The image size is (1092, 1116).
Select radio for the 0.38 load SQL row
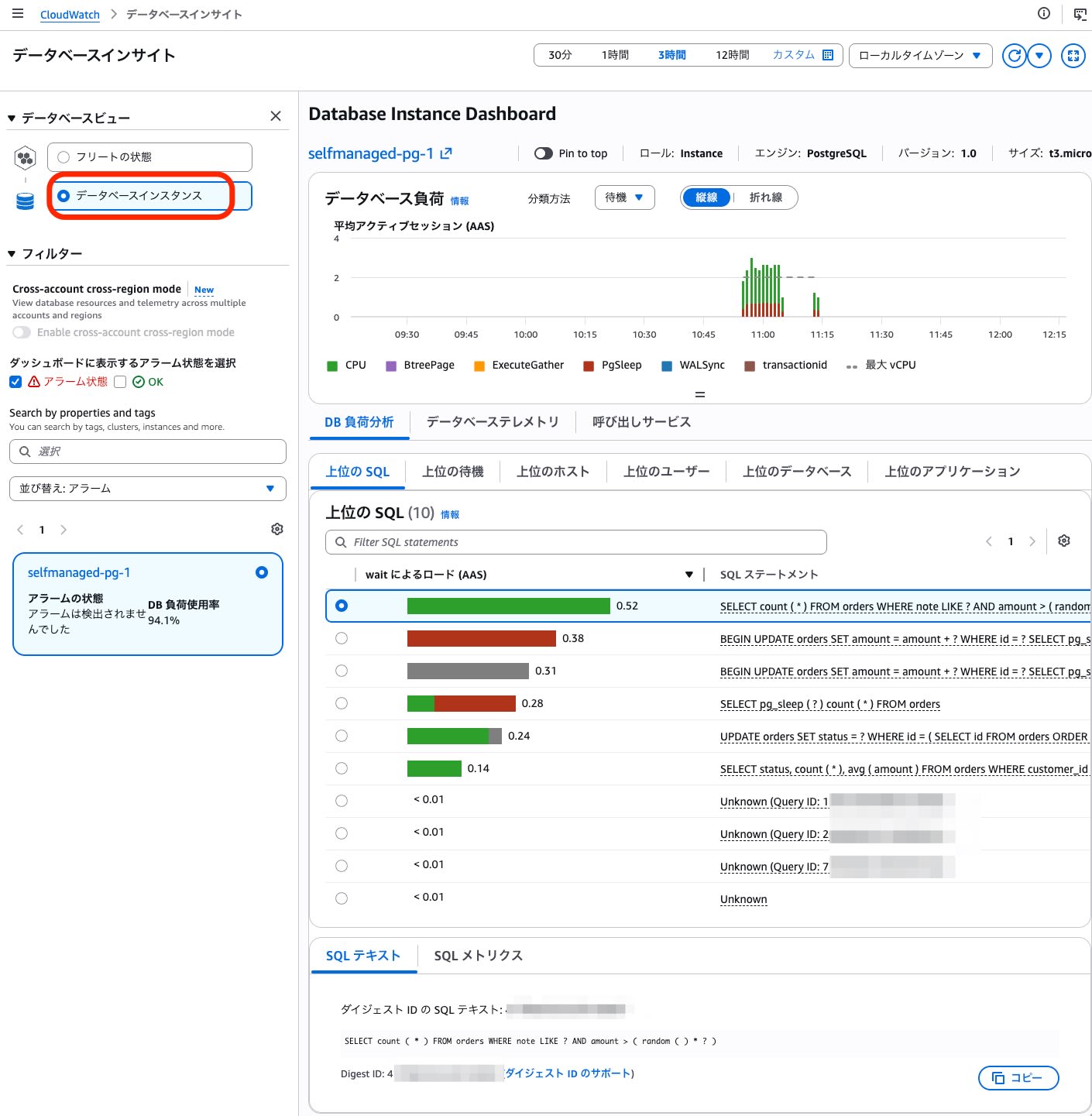pos(342,638)
